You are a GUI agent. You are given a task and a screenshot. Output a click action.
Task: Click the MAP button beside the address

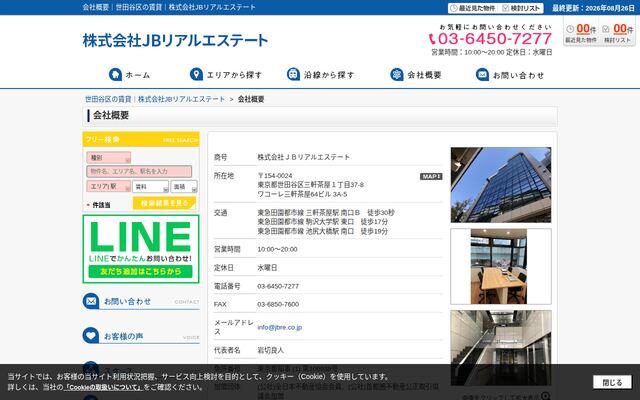coord(431,176)
